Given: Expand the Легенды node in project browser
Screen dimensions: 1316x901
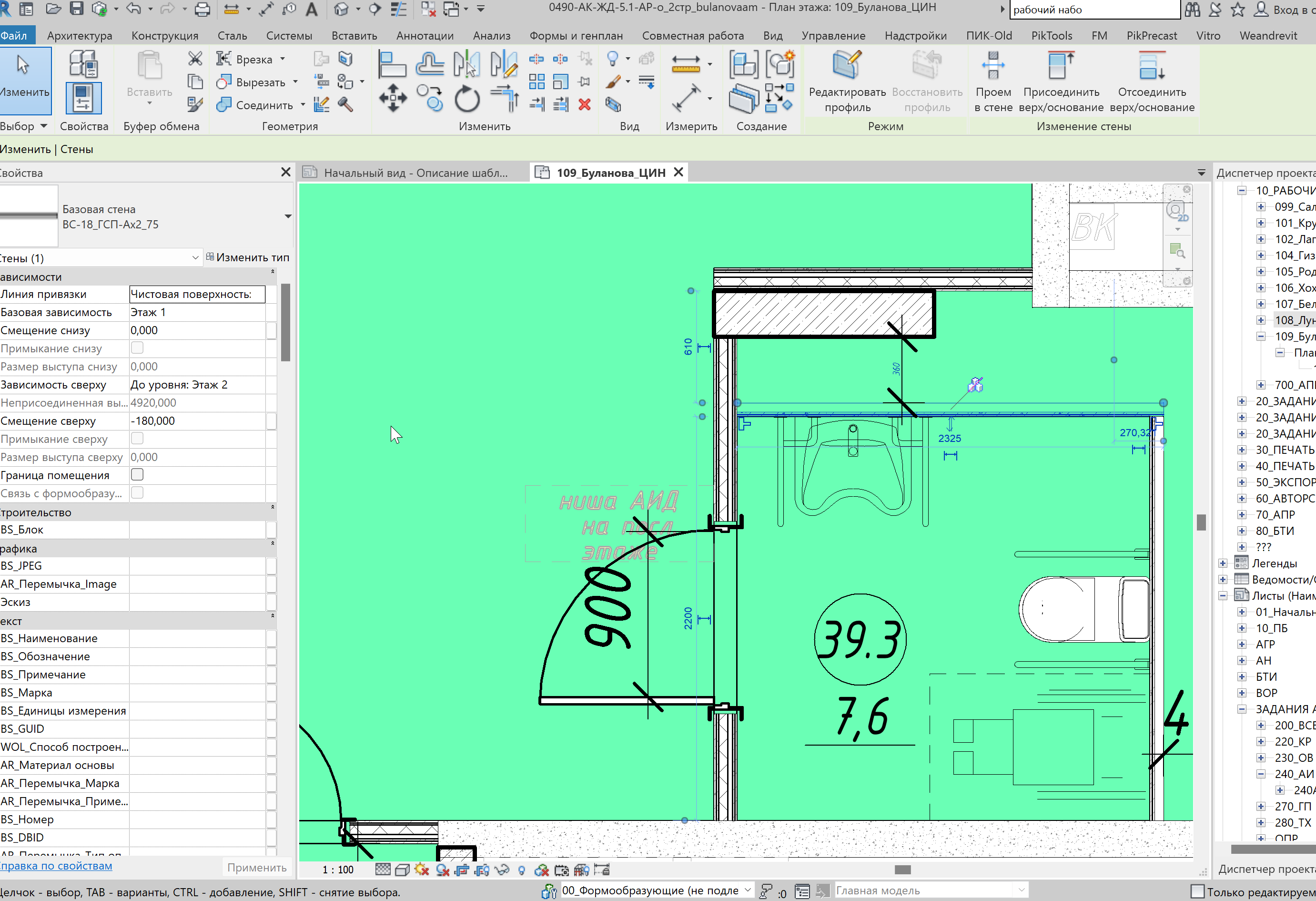Looking at the screenshot, I should click(1223, 563).
